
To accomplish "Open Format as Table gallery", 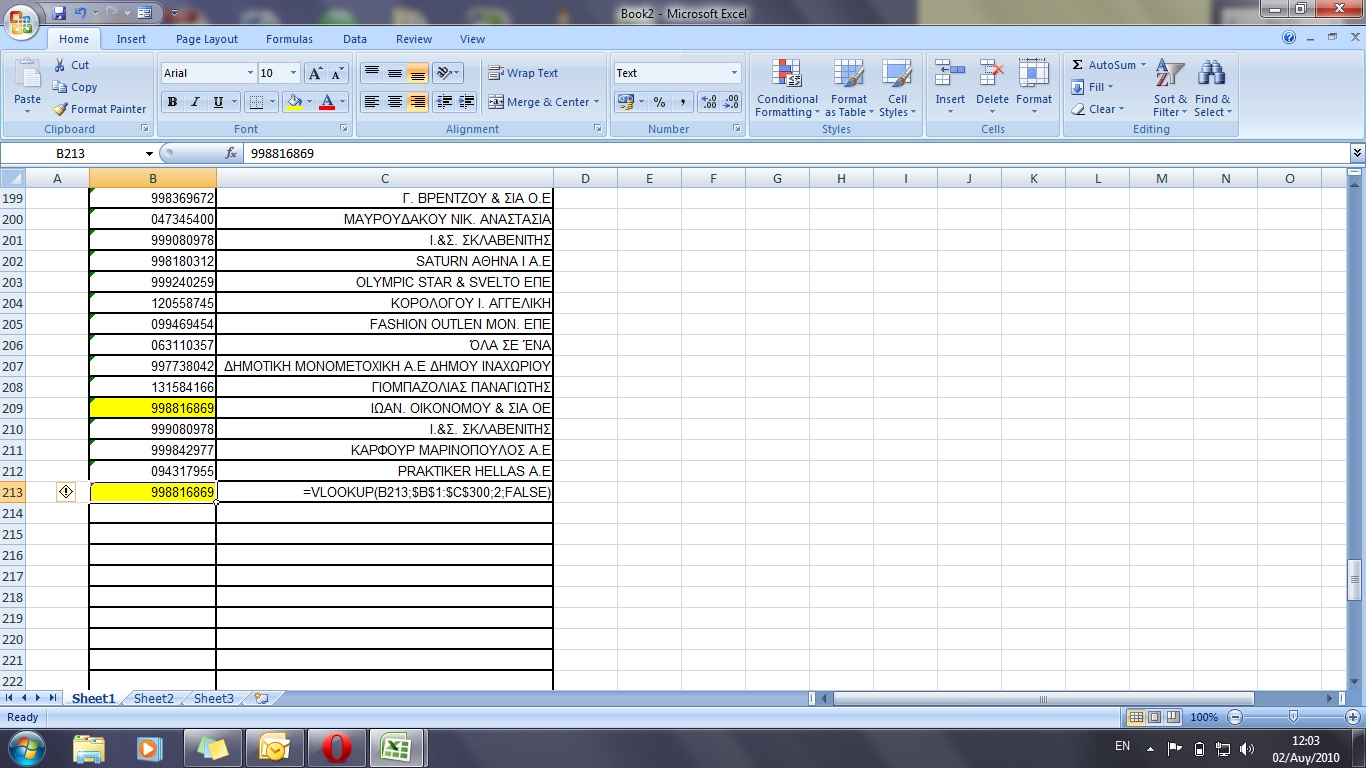I will coord(849,88).
